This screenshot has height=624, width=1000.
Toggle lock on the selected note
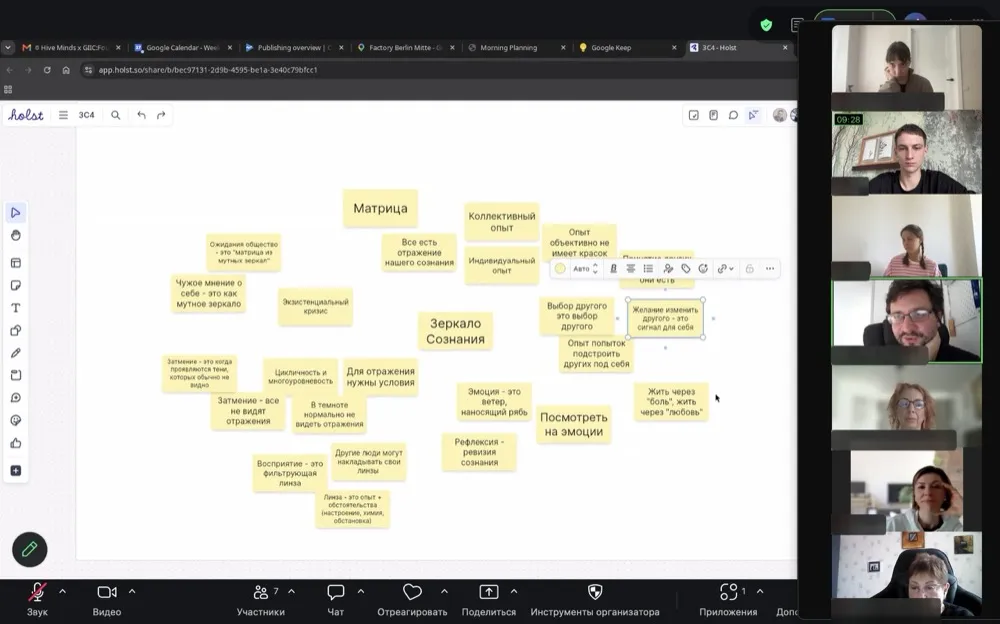pos(750,269)
